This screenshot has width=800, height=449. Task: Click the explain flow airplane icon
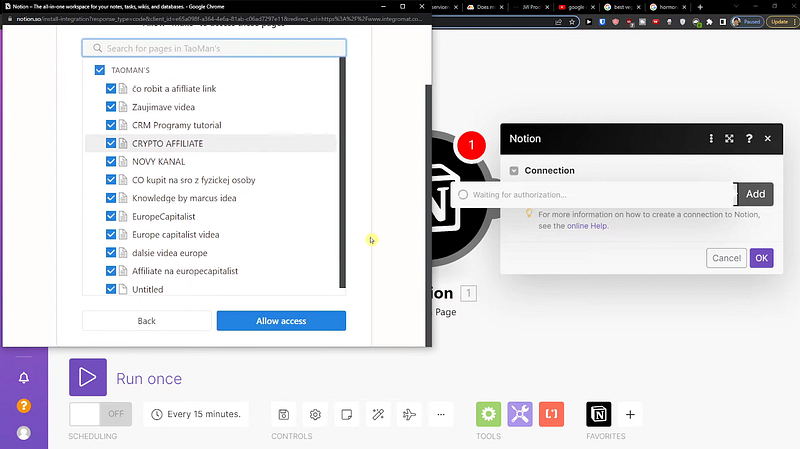coord(409,414)
